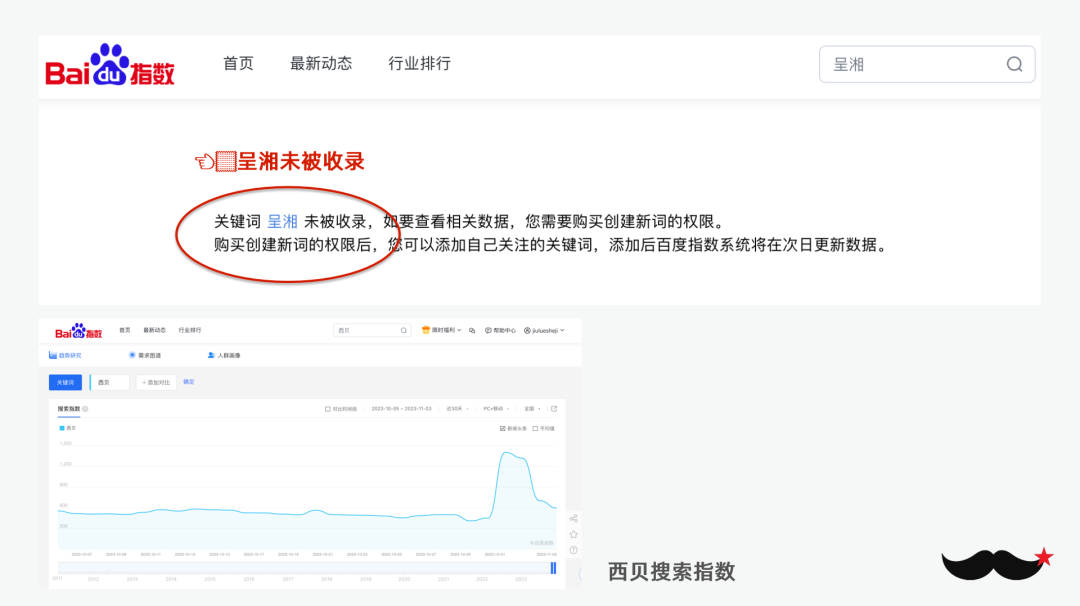Click 最新动态 in the embedded 西贝 page
The height and width of the screenshot is (606, 1080).
[154, 331]
